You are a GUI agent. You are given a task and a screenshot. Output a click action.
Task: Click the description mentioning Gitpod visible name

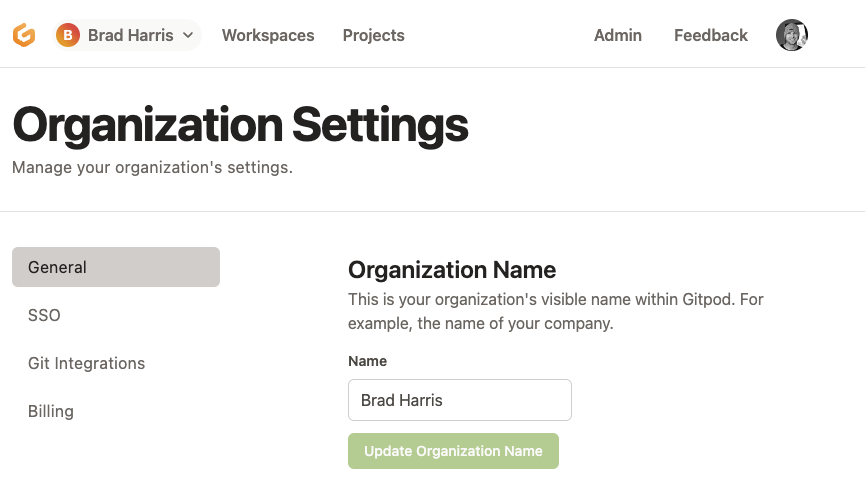click(556, 311)
